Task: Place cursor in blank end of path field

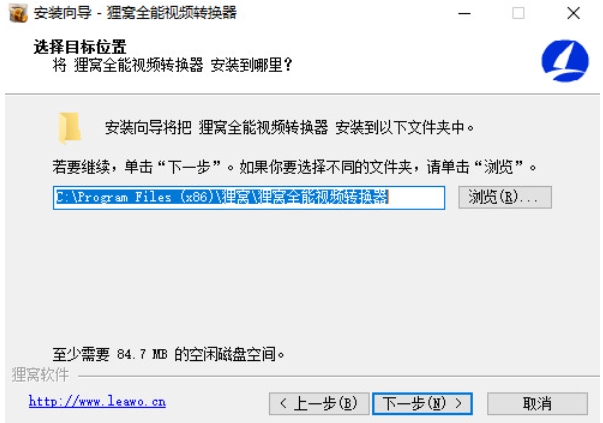Action: (416, 198)
